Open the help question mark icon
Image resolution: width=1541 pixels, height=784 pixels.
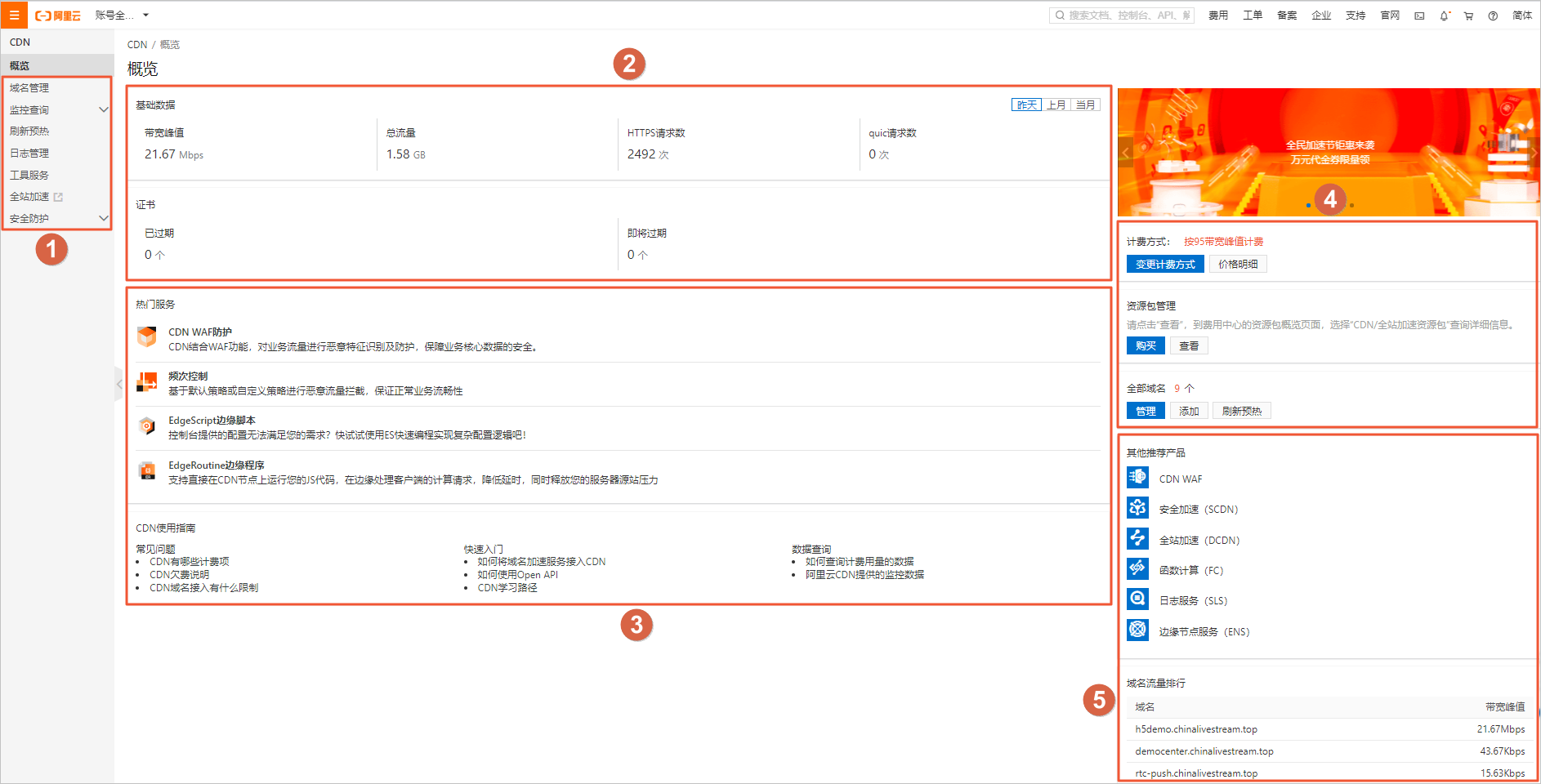coord(1493,16)
